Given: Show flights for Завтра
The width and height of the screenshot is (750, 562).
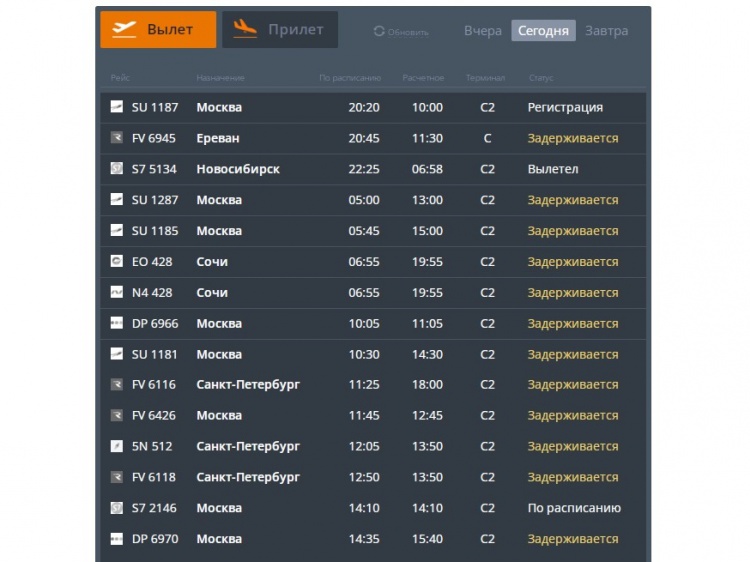Looking at the screenshot, I should click(607, 31).
